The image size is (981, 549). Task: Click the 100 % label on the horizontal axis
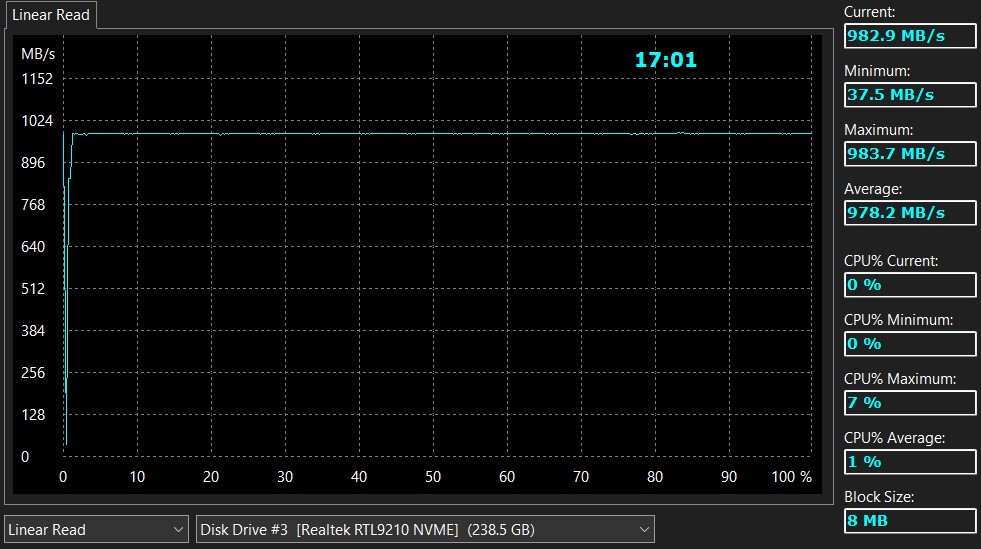[791, 477]
